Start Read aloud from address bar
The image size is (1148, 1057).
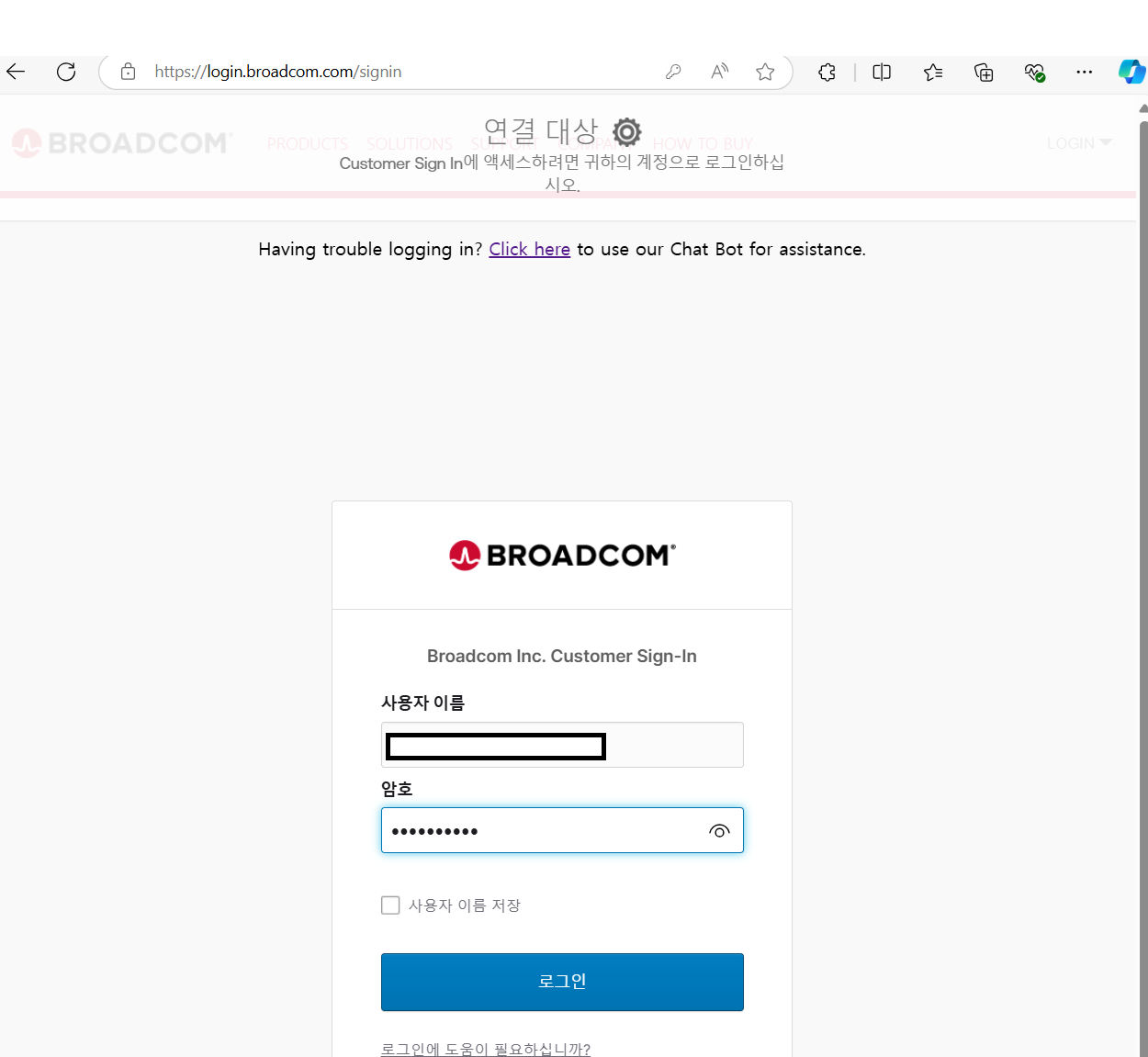(x=720, y=72)
